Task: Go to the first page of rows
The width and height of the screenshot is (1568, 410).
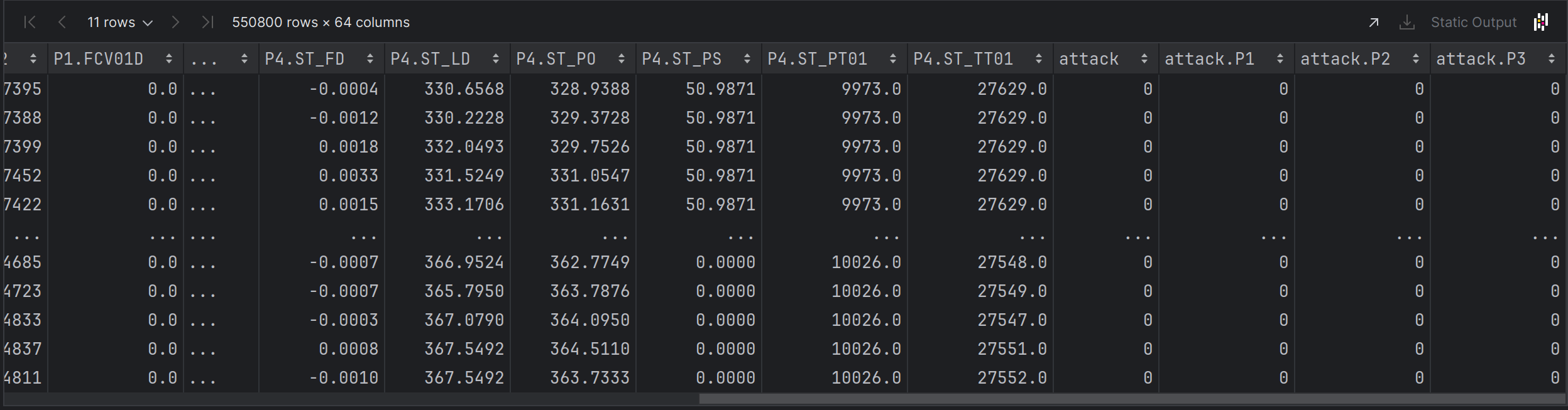Action: (29, 23)
